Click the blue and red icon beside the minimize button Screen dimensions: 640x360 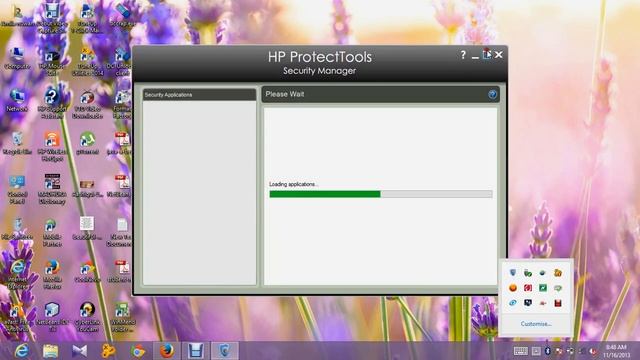click(487, 54)
